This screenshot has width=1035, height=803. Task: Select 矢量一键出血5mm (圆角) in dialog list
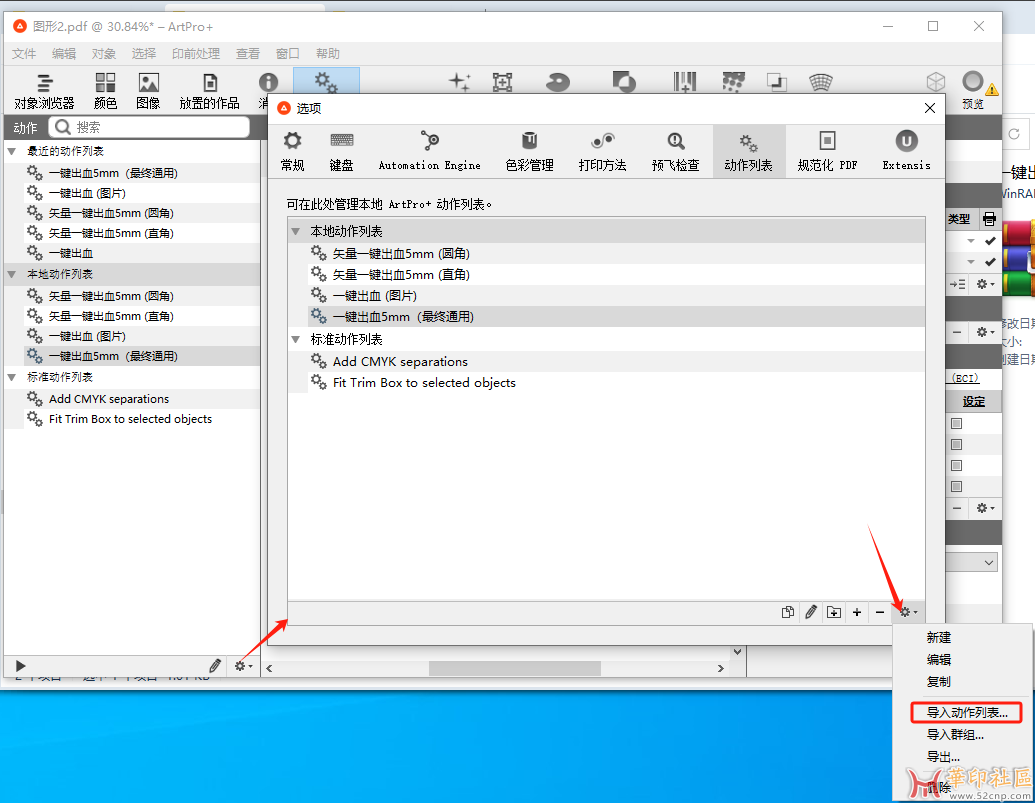tap(616, 253)
